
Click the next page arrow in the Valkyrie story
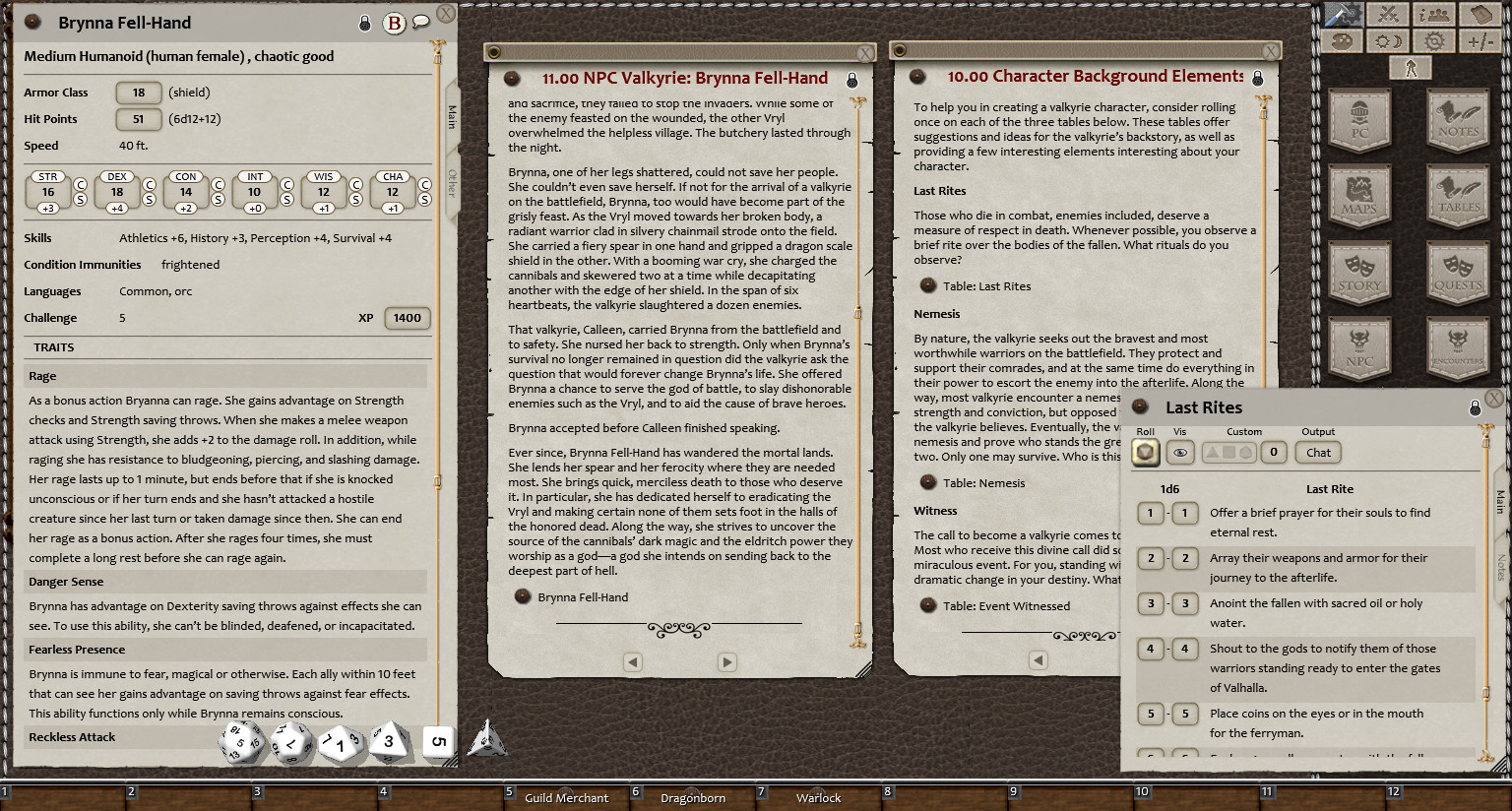coord(727,663)
